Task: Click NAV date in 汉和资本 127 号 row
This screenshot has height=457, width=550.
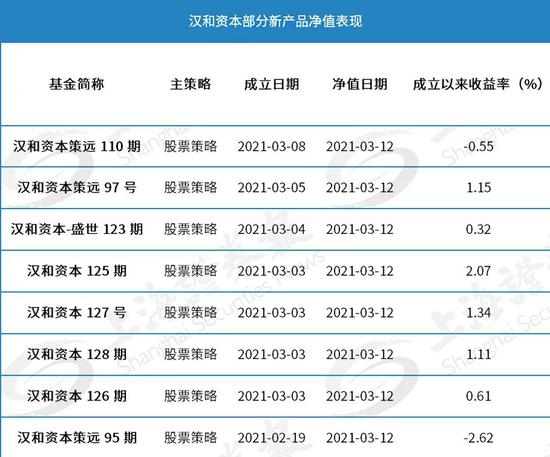Action: pyautogui.click(x=360, y=313)
